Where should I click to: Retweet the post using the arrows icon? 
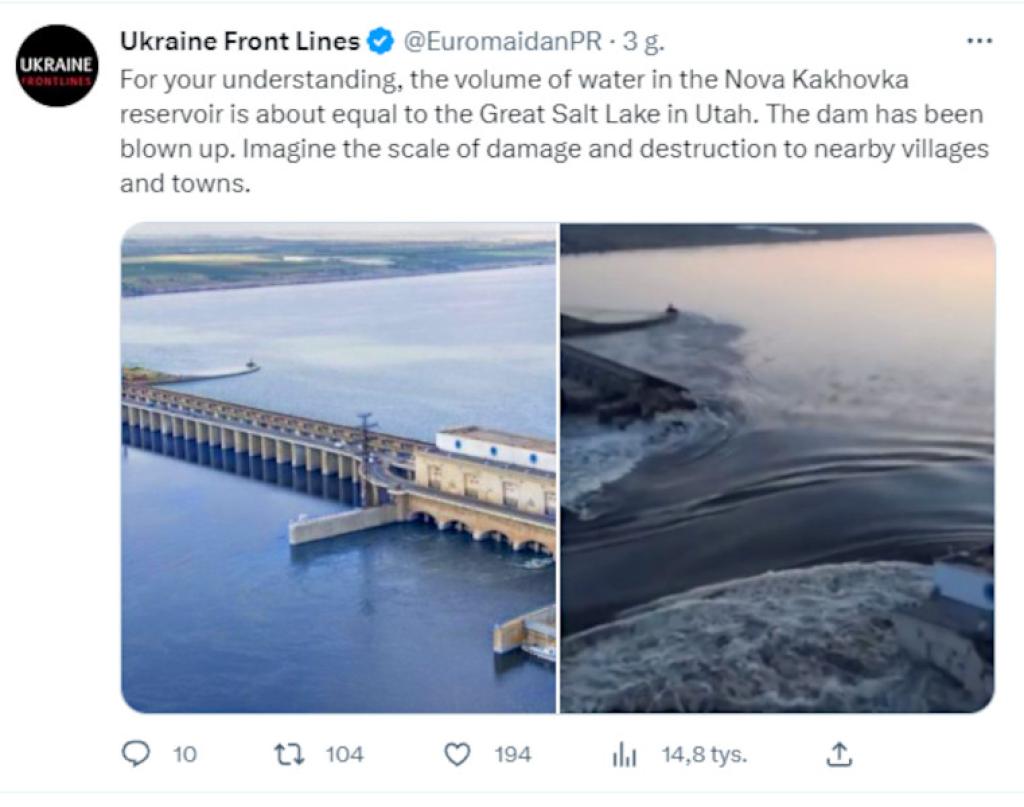point(289,754)
